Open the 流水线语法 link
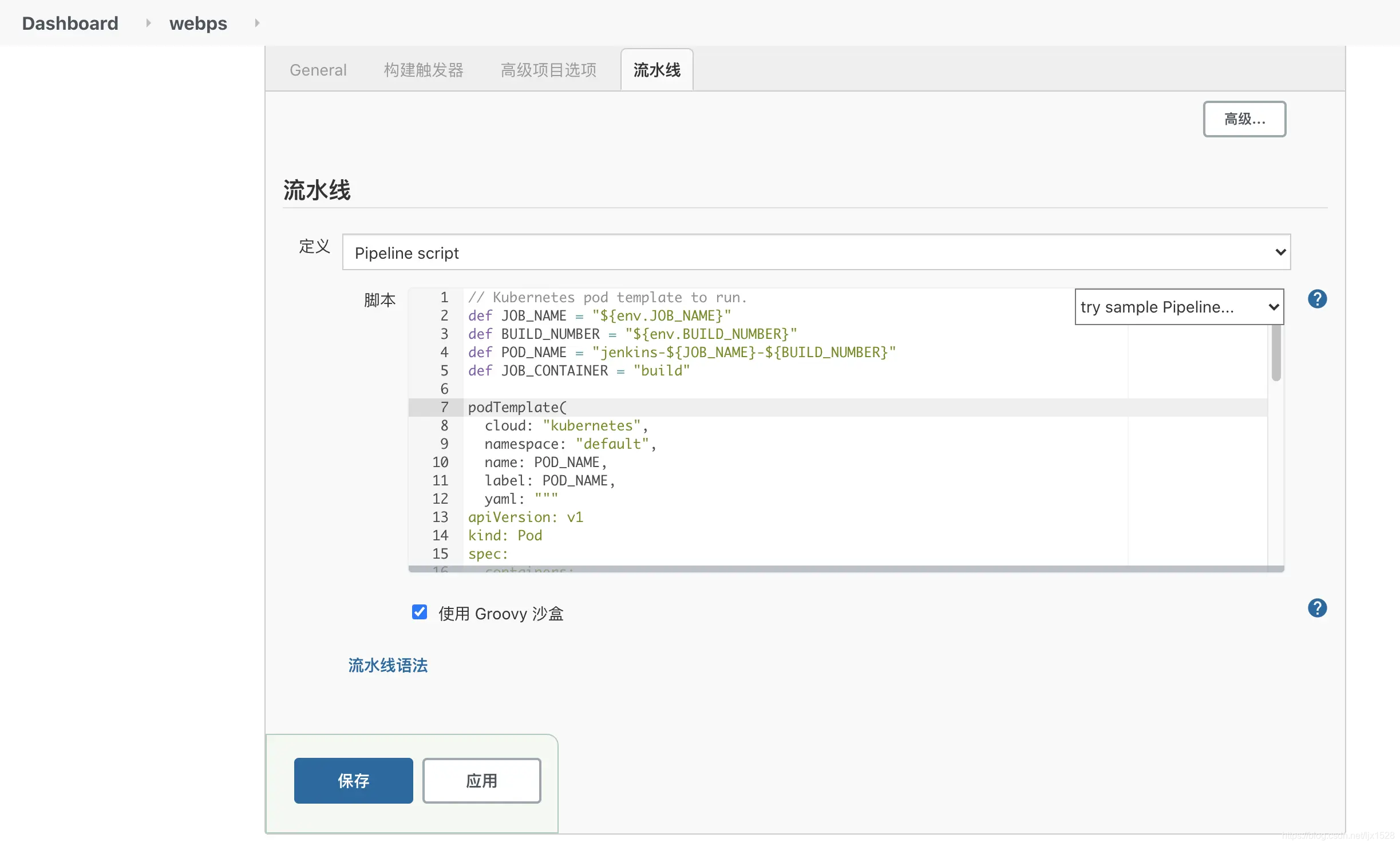 coord(388,665)
